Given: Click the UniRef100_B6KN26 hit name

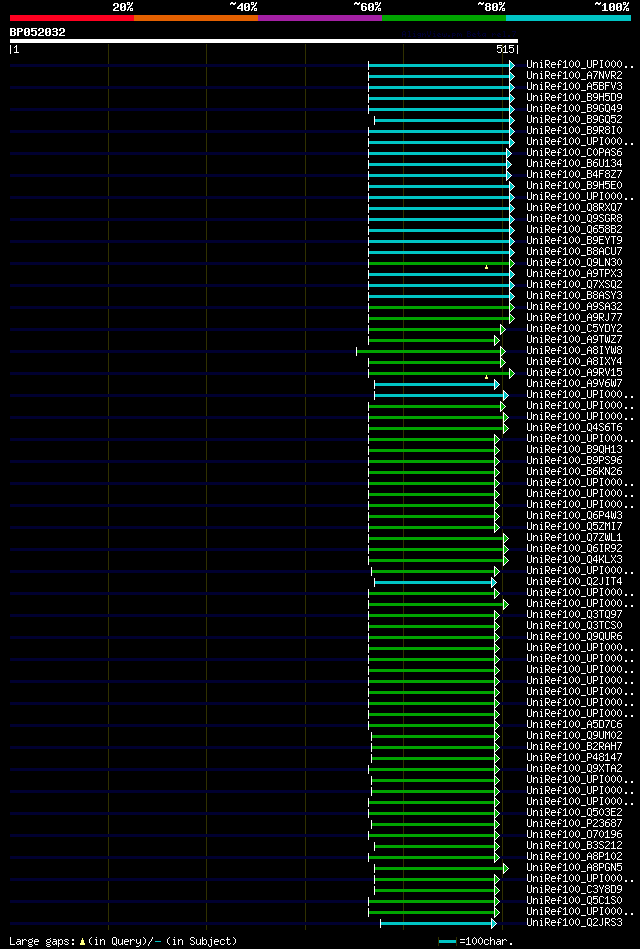Looking at the screenshot, I should click(x=574, y=471).
